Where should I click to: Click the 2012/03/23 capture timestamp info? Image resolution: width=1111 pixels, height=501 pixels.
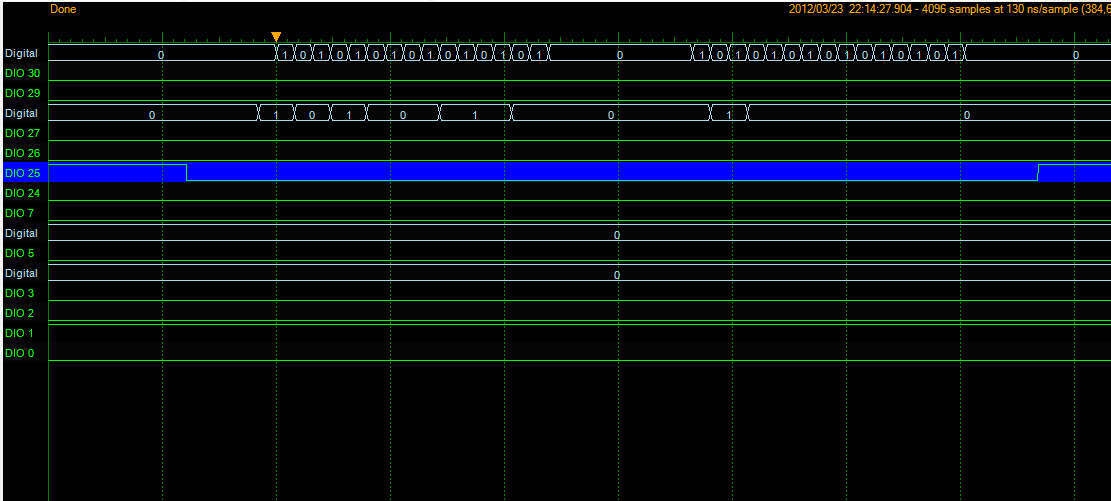949,9
